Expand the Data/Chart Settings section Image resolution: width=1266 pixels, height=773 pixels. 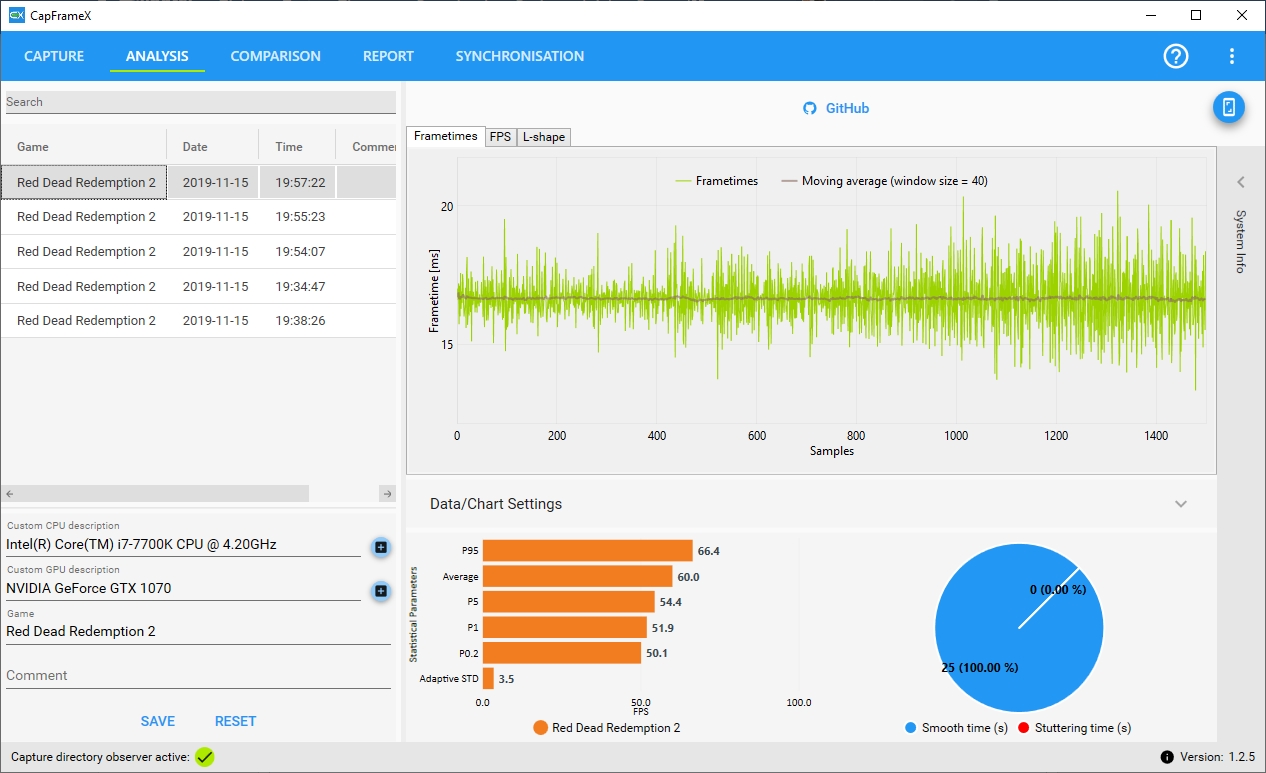[1181, 504]
